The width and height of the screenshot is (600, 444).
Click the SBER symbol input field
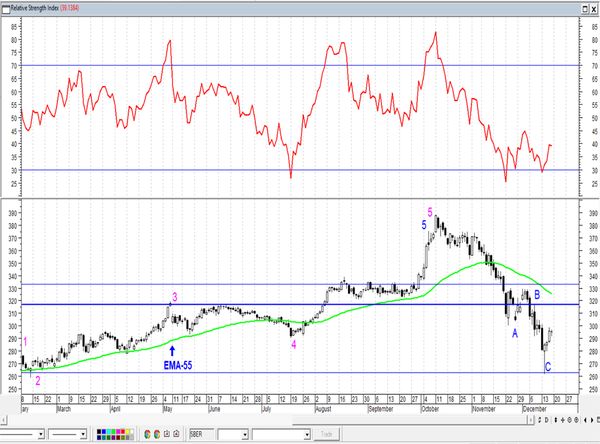pyautogui.click(x=202, y=434)
